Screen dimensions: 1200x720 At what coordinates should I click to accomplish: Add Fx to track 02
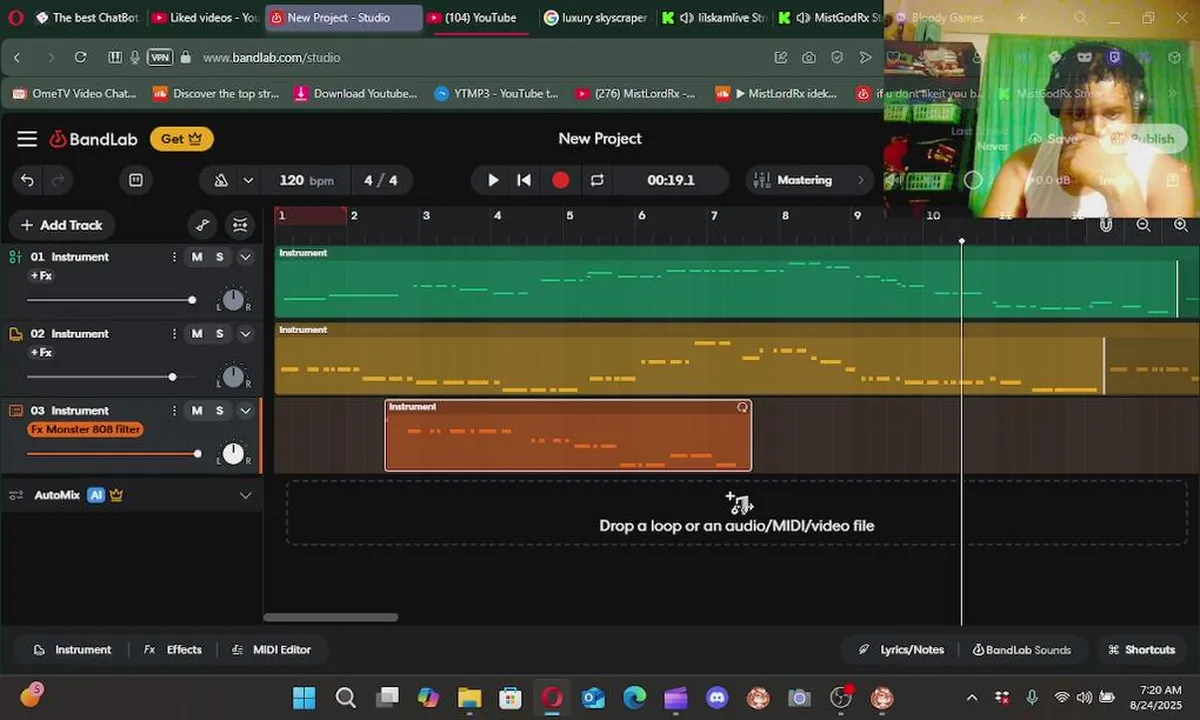pyautogui.click(x=41, y=353)
